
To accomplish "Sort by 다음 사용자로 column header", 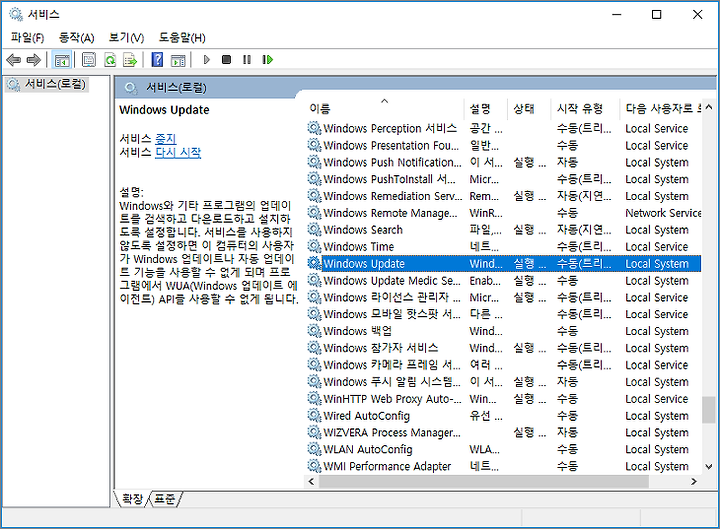I will pos(660,109).
